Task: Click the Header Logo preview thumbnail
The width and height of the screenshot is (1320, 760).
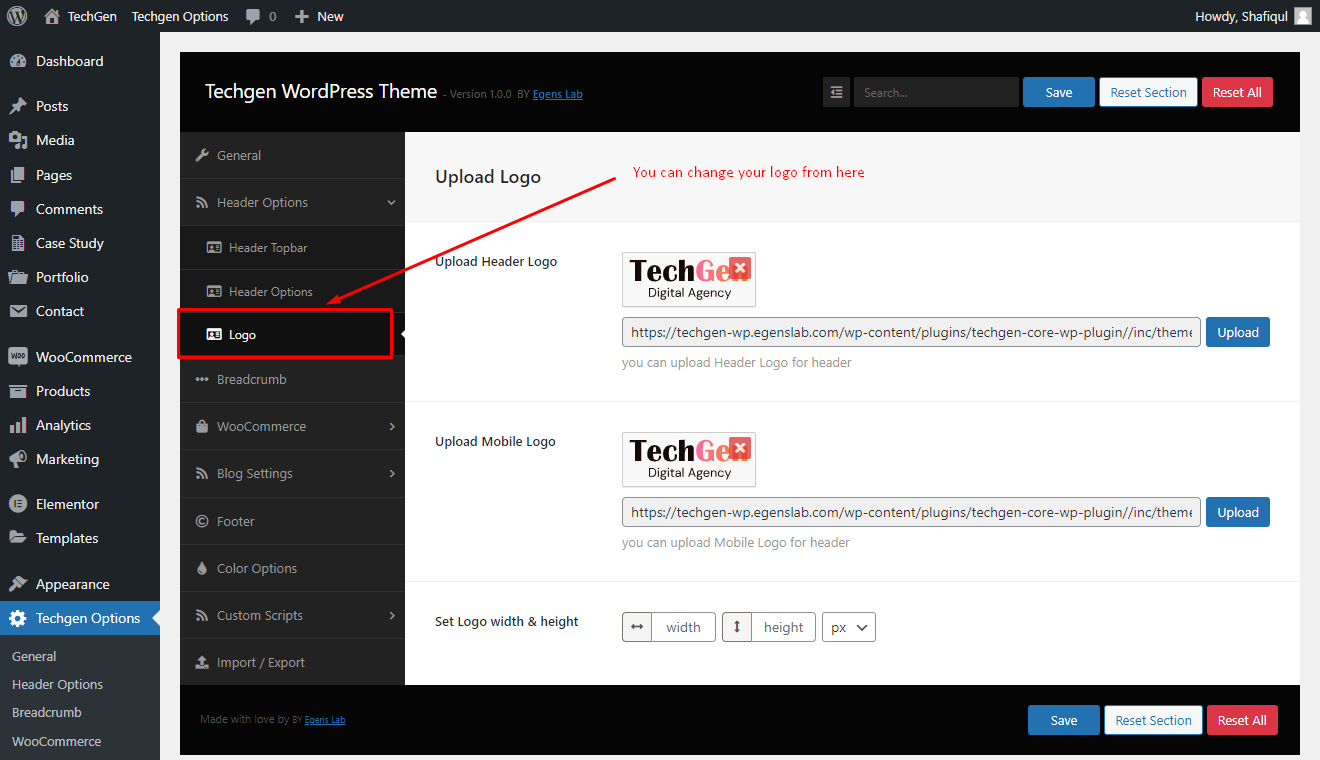Action: 689,279
